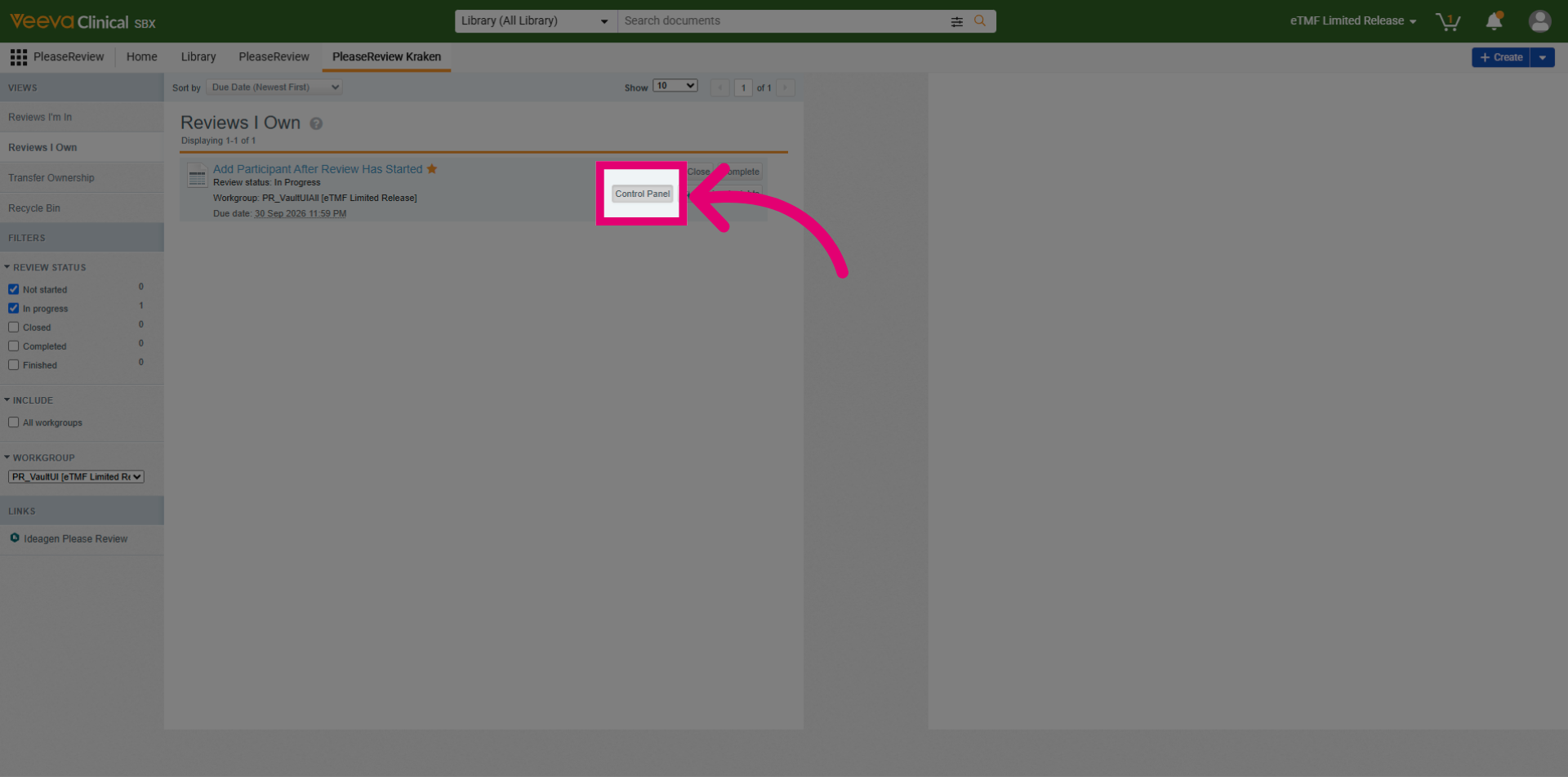The height and width of the screenshot is (777, 1568).
Task: Click the due date 30 Sep 2026 link
Action: pyautogui.click(x=301, y=213)
